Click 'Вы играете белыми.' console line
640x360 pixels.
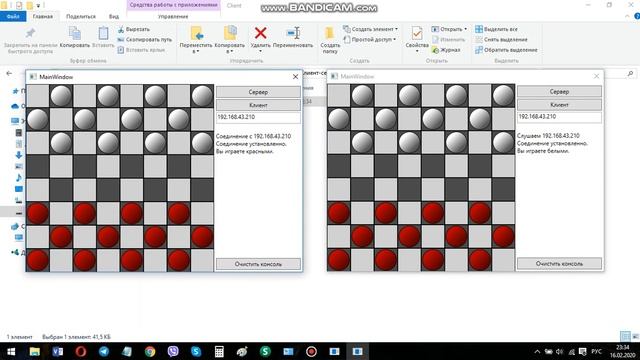click(x=543, y=151)
